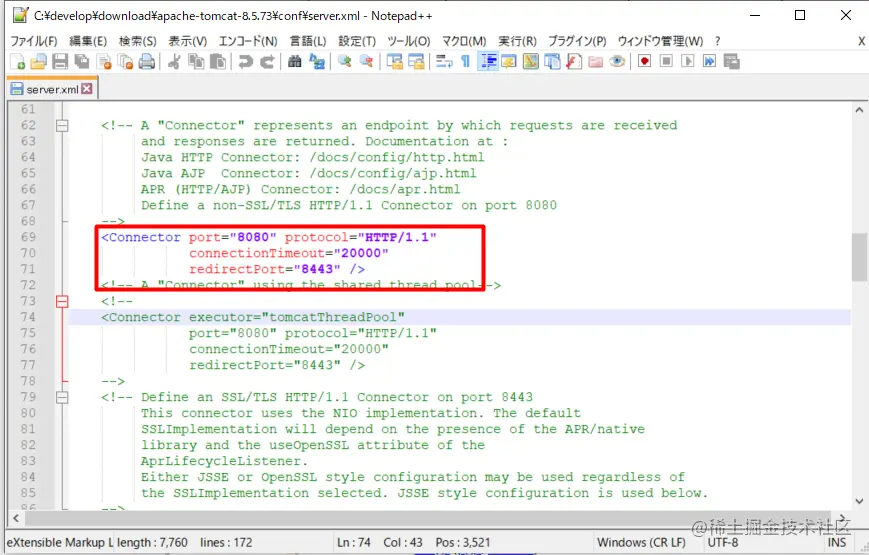Toggle file monitoring eye icon
This screenshot has width=869, height=555.
coord(617,62)
